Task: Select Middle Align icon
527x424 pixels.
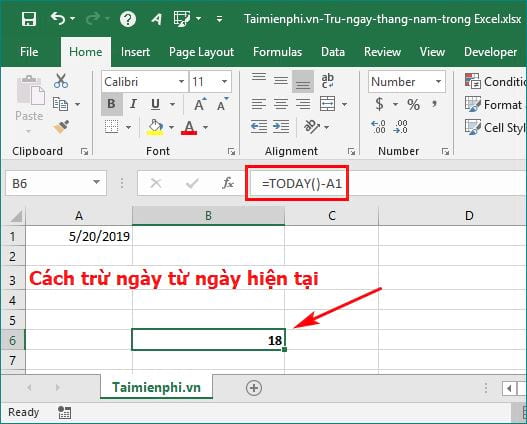Action: click(281, 81)
